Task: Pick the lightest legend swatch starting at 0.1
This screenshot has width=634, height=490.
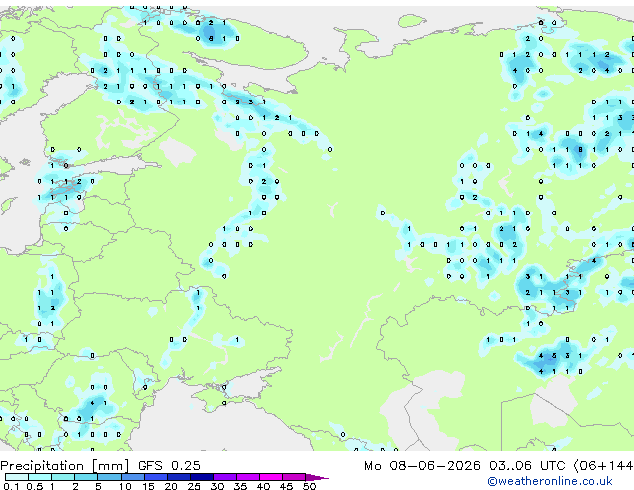Action: pyautogui.click(x=17, y=477)
